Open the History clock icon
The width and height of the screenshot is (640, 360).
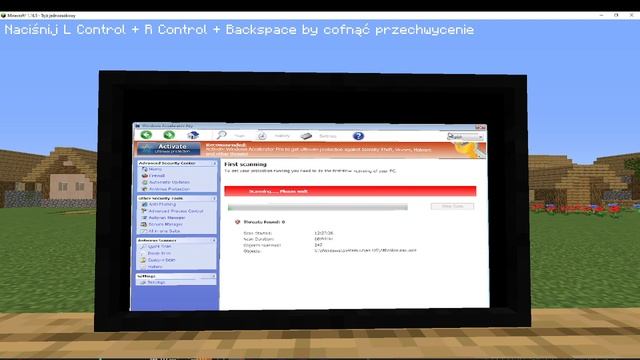point(262,136)
